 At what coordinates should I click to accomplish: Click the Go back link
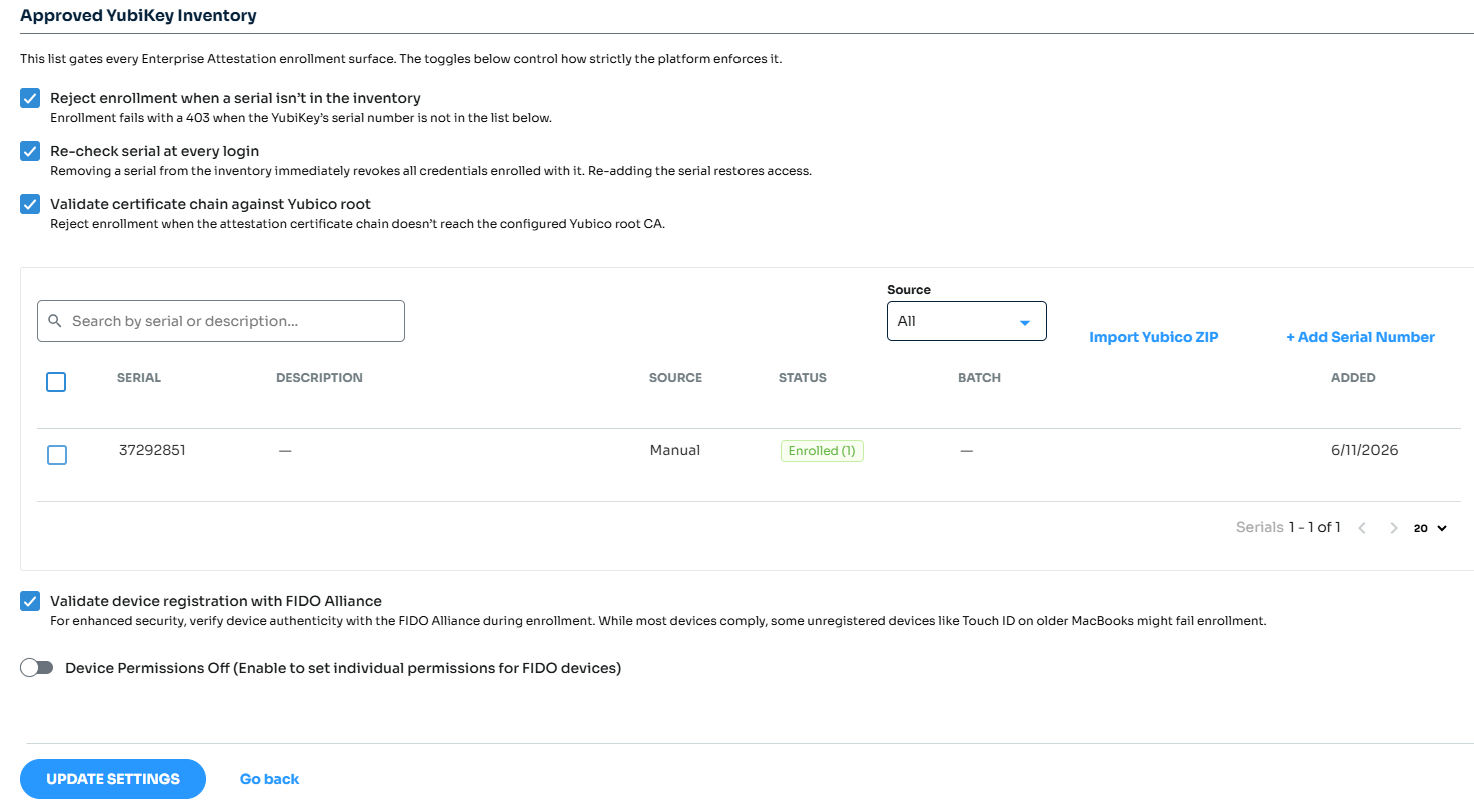269,779
